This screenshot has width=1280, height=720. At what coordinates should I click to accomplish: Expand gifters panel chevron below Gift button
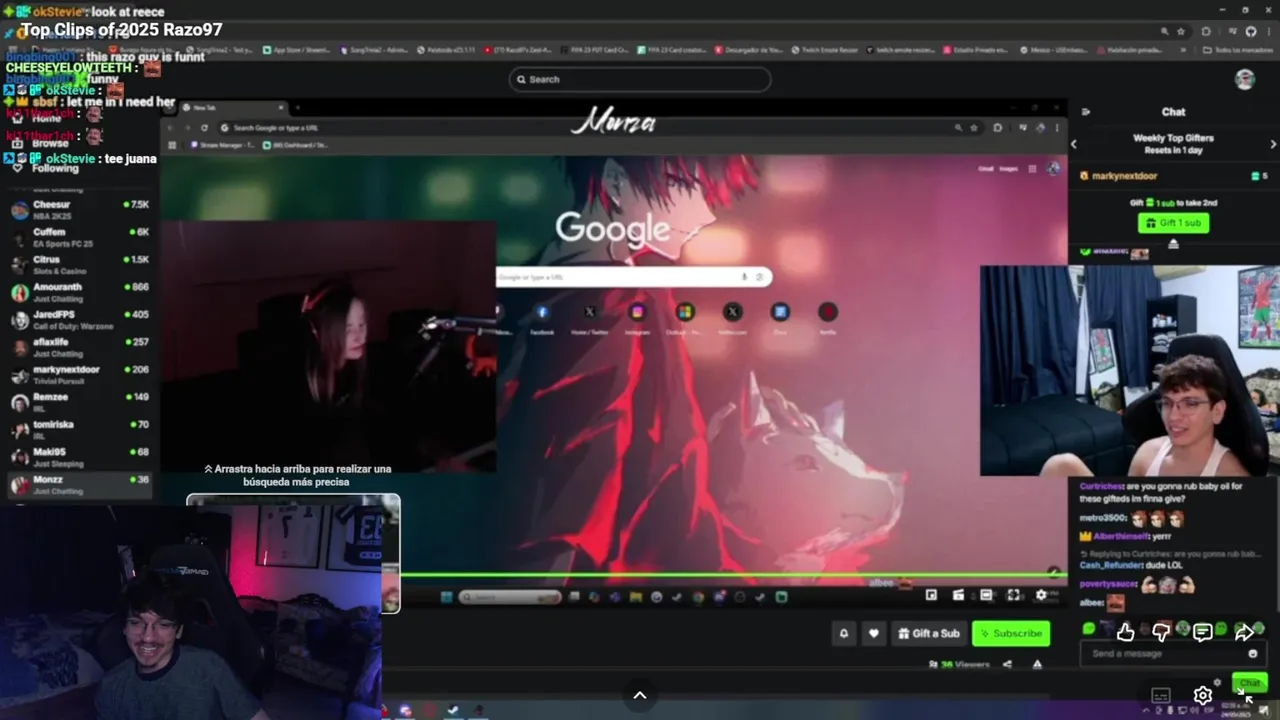1173,243
